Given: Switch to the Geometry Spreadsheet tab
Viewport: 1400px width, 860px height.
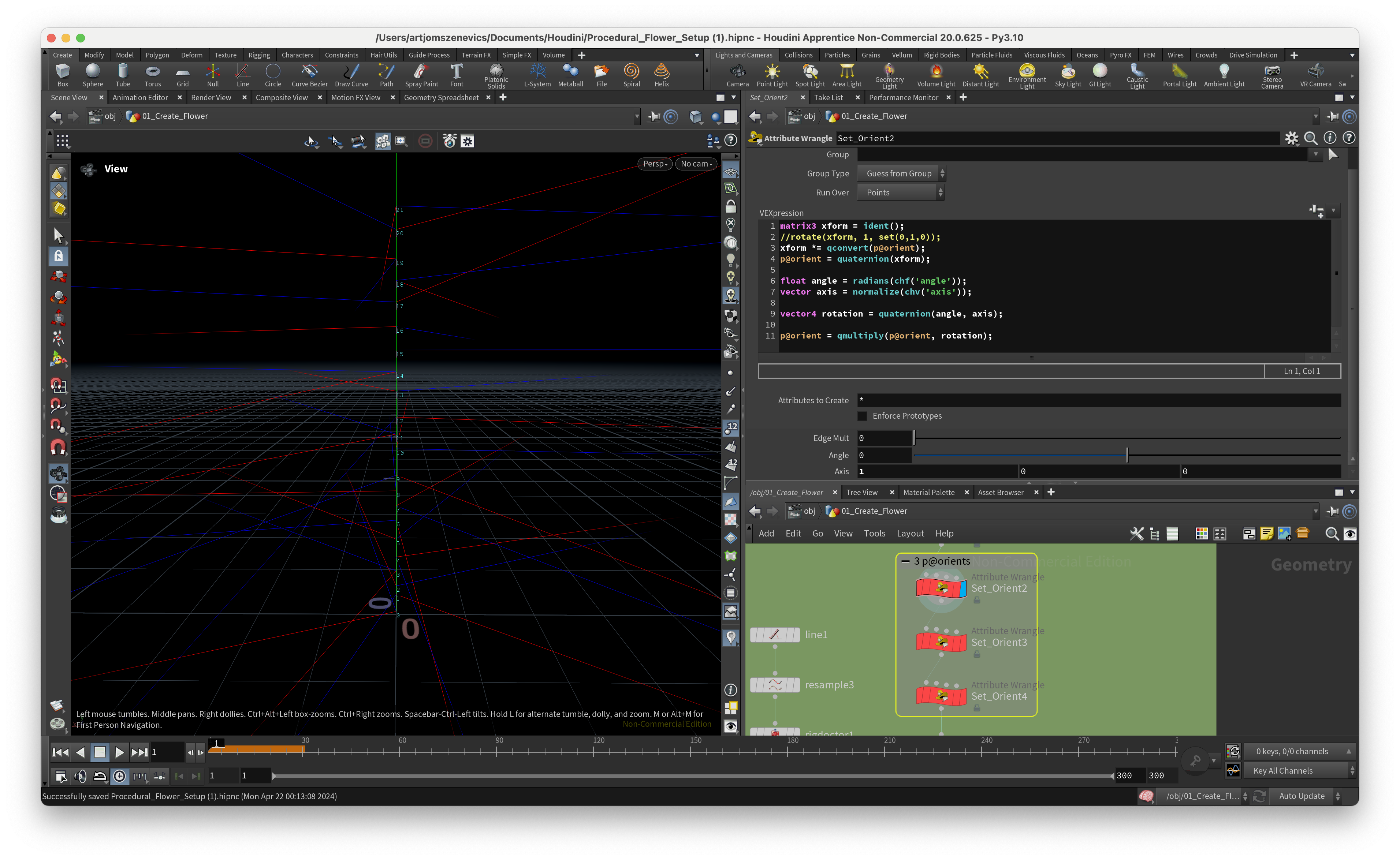Looking at the screenshot, I should tap(441, 98).
